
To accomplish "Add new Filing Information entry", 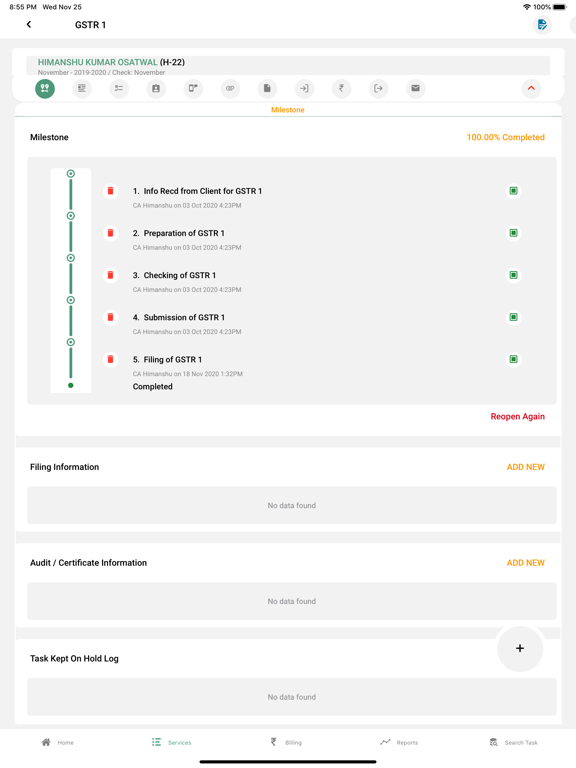I will pyautogui.click(x=526, y=467).
